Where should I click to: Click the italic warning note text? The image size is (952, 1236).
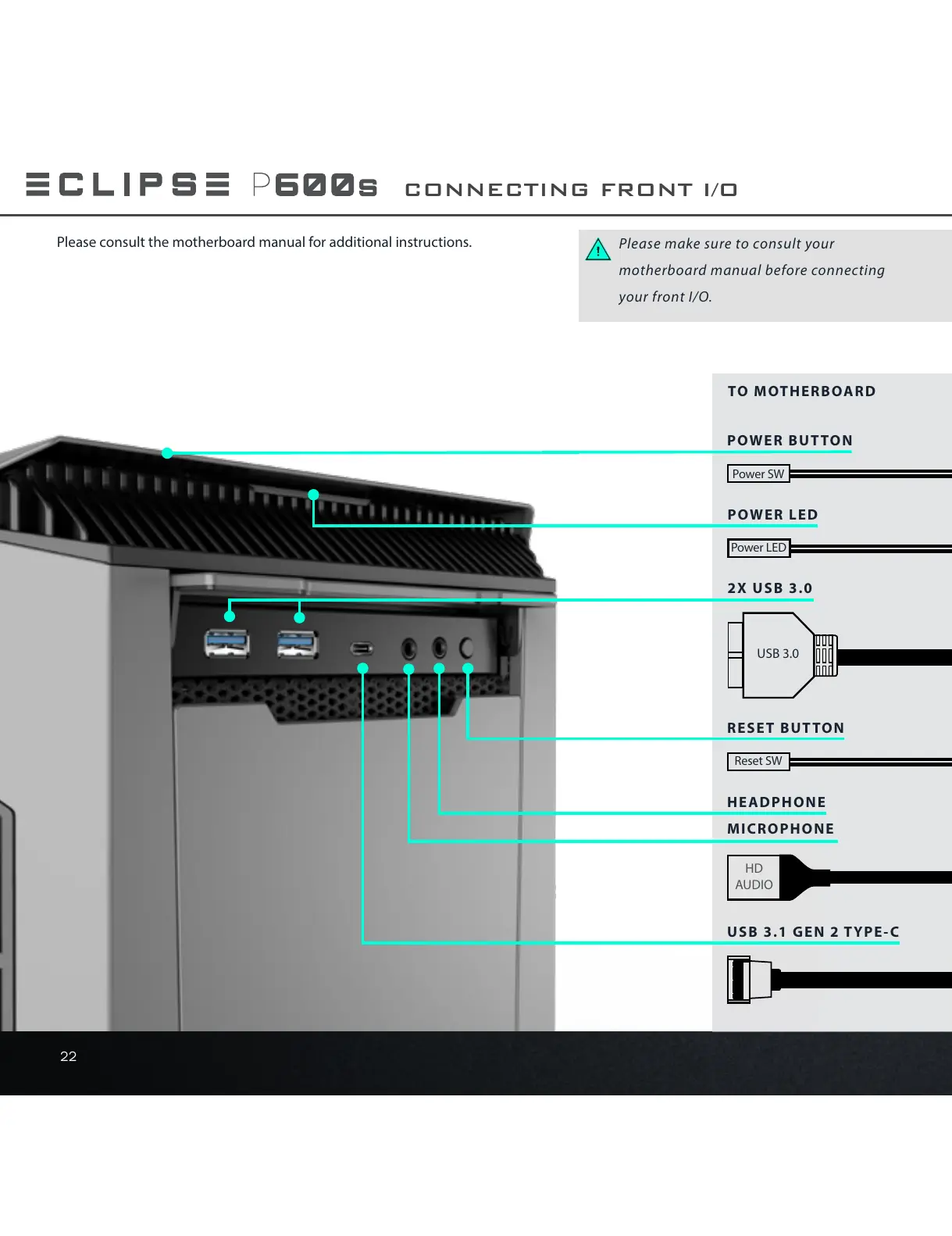(751, 270)
